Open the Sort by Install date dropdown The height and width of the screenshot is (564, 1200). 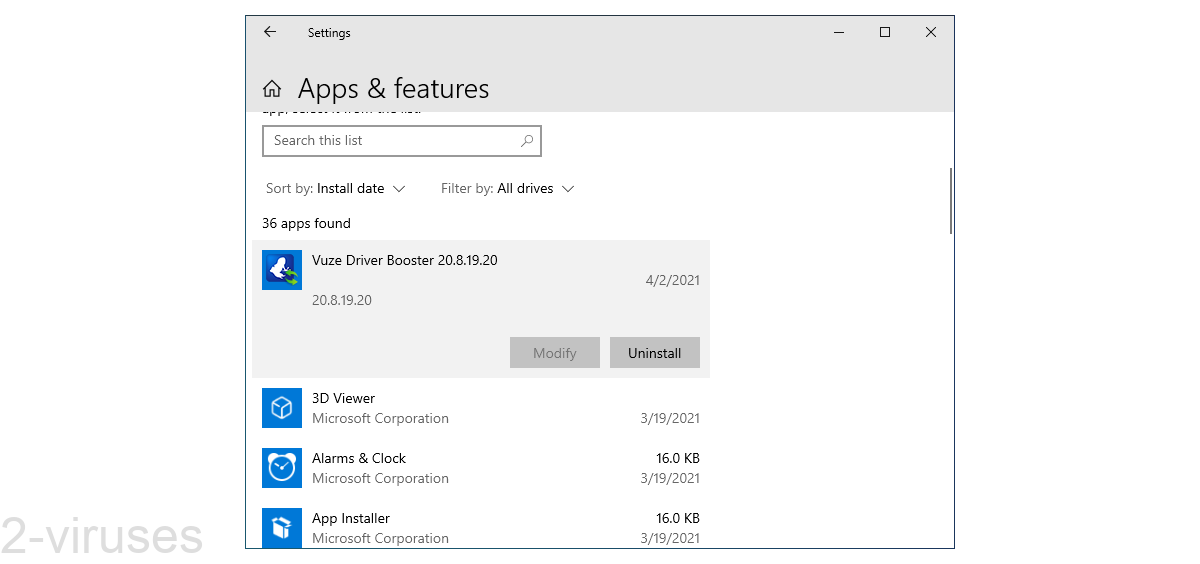click(336, 188)
